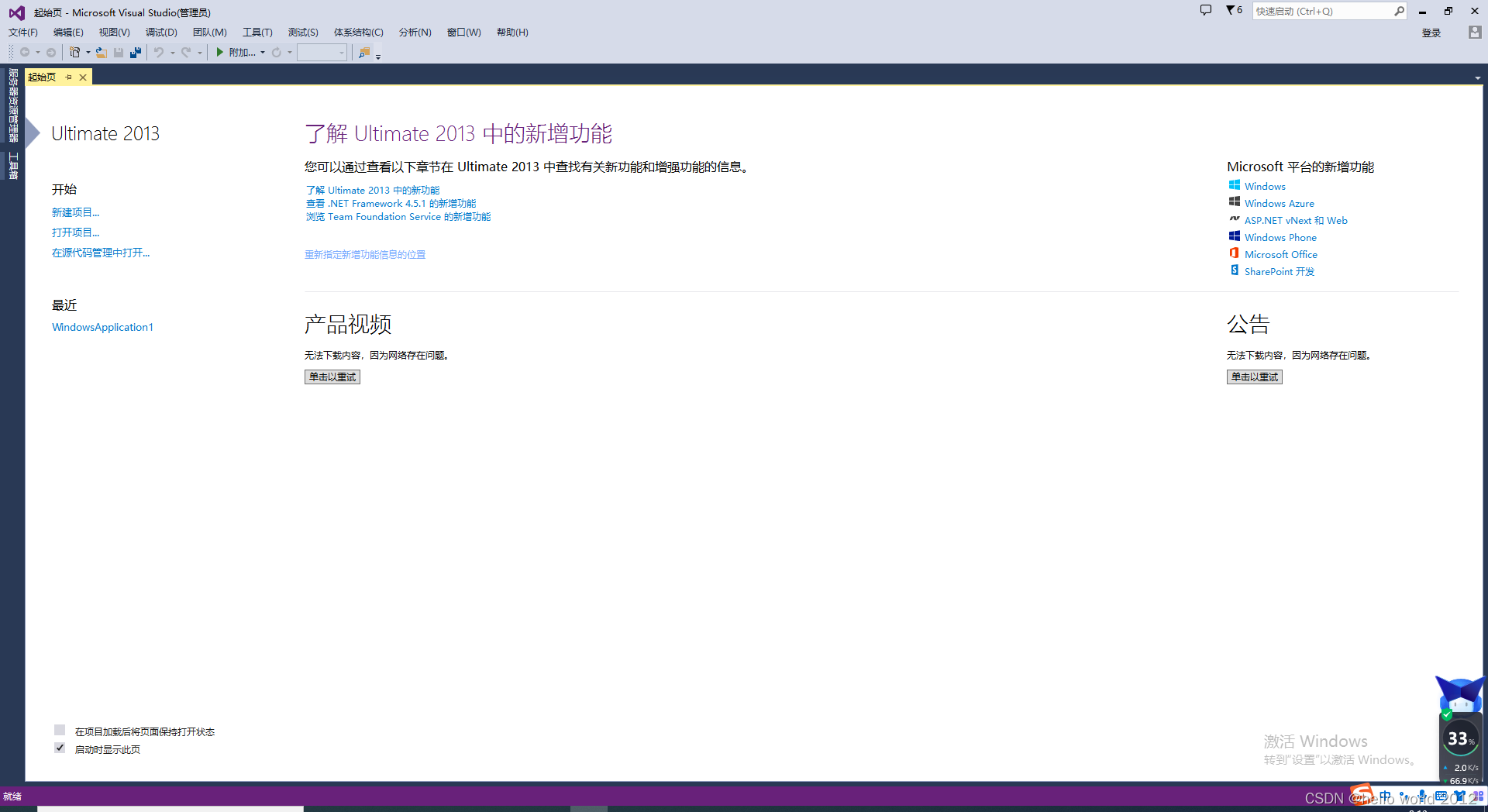This screenshot has width=1488, height=812.
Task: Open the toolbar overflow options arrow
Action: point(378,56)
